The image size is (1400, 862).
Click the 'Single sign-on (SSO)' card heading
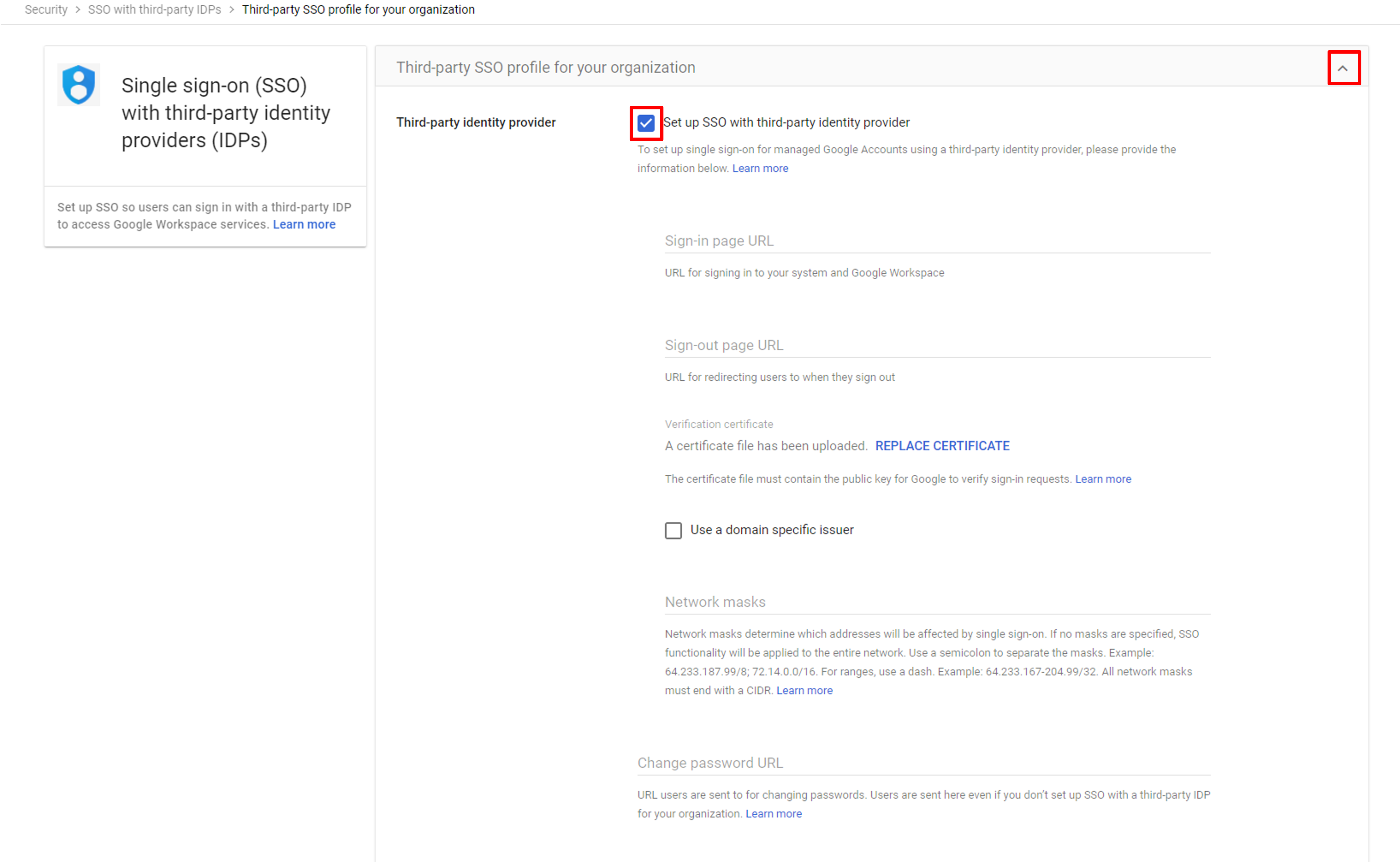pyautogui.click(x=226, y=113)
